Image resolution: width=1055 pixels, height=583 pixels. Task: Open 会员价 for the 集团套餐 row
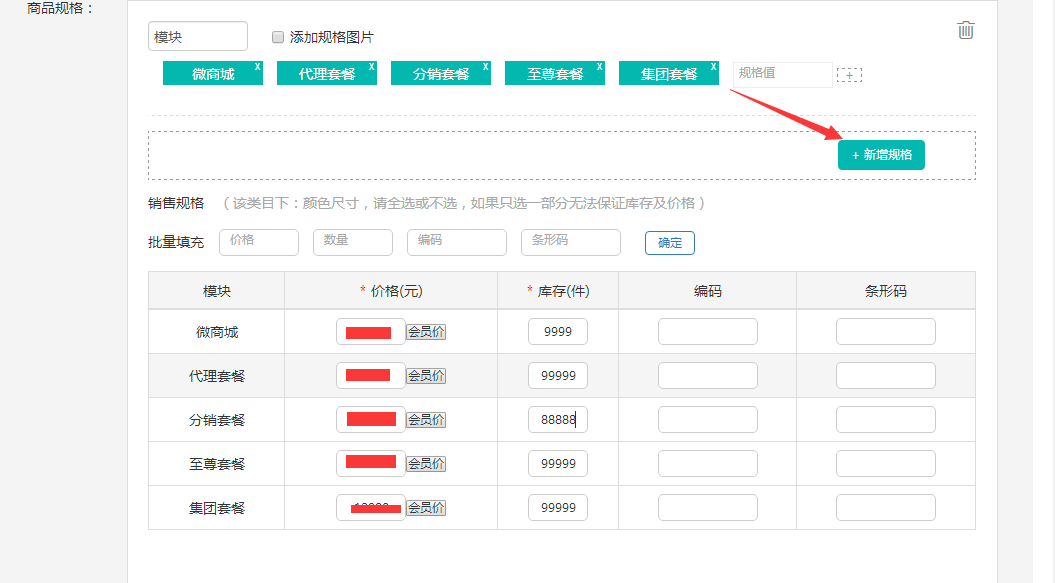[x=426, y=508]
